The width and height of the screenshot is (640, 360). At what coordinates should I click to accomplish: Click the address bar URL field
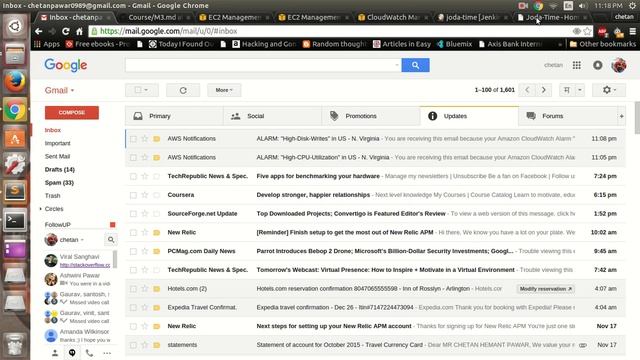(x=331, y=31)
